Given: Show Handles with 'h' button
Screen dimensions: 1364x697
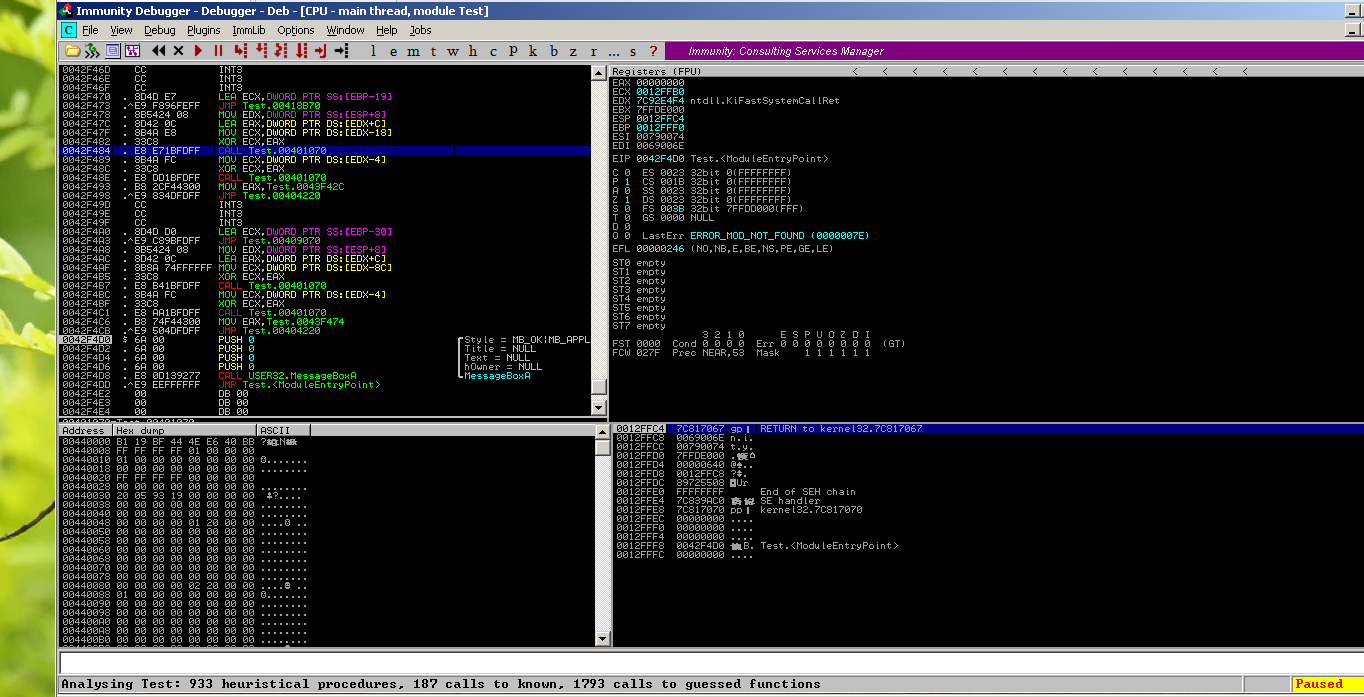Looking at the screenshot, I should click(473, 51).
